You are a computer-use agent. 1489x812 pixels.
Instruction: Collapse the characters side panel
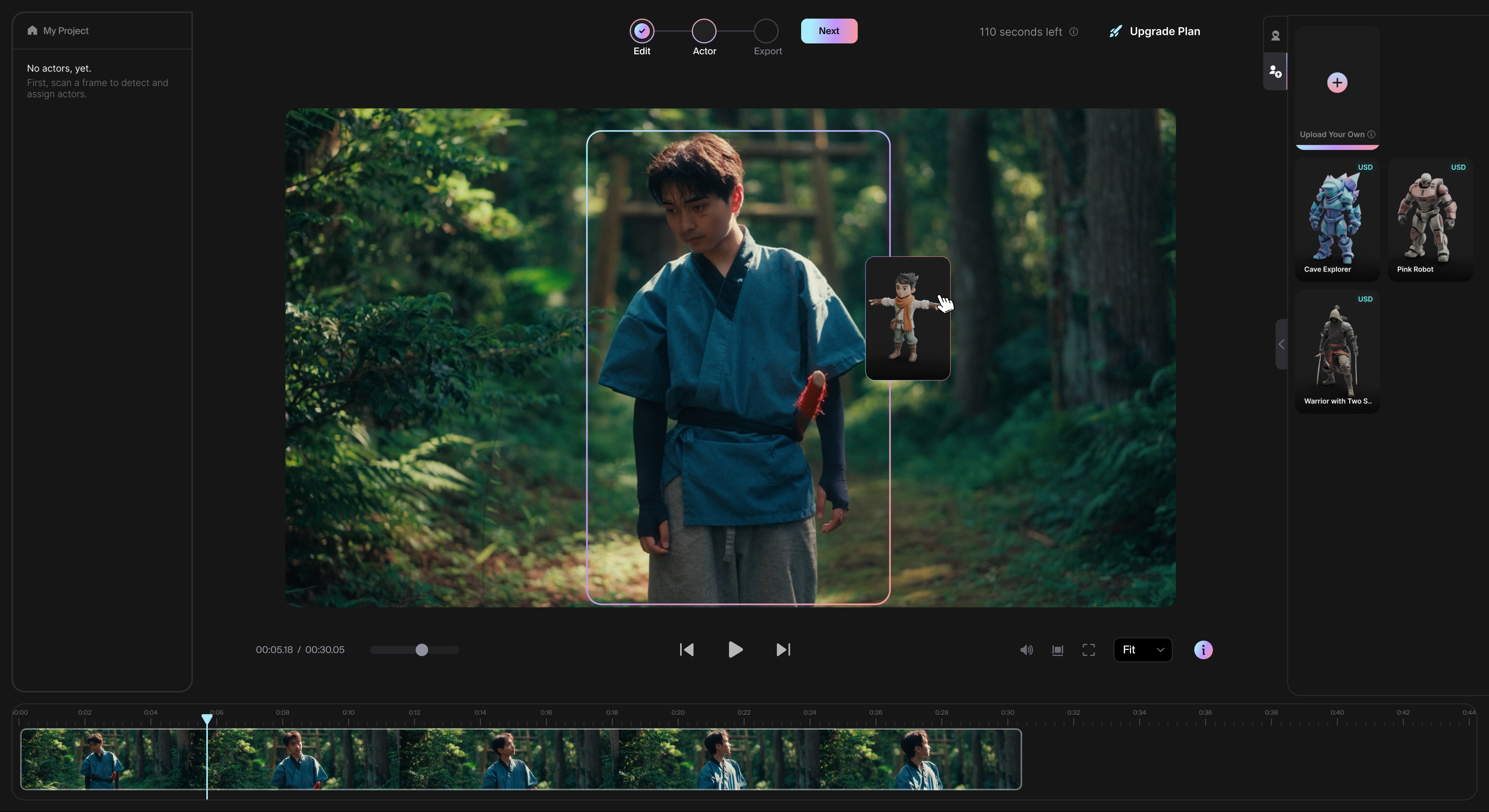pyautogui.click(x=1281, y=344)
